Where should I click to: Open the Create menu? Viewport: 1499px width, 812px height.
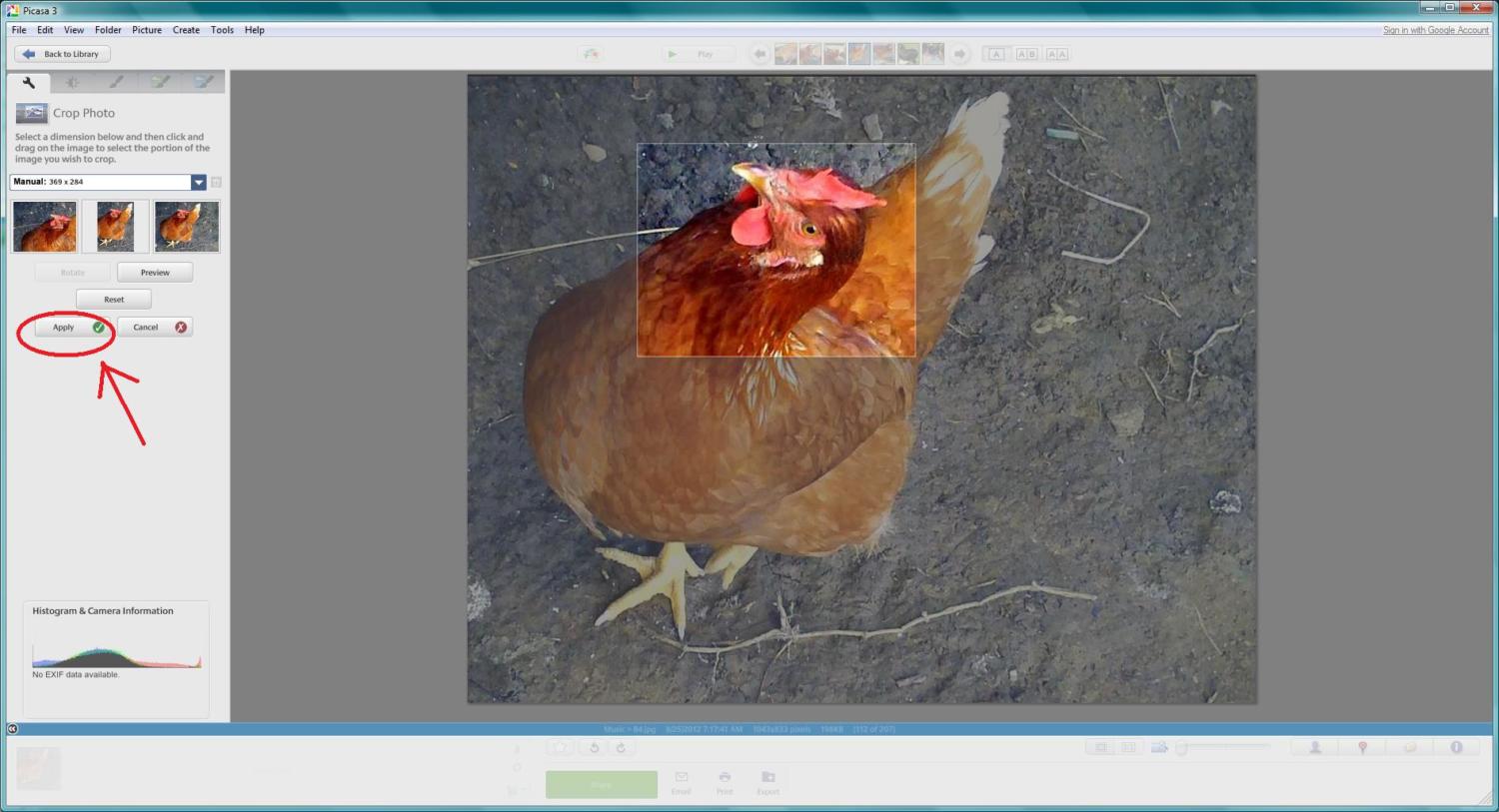coord(186,30)
